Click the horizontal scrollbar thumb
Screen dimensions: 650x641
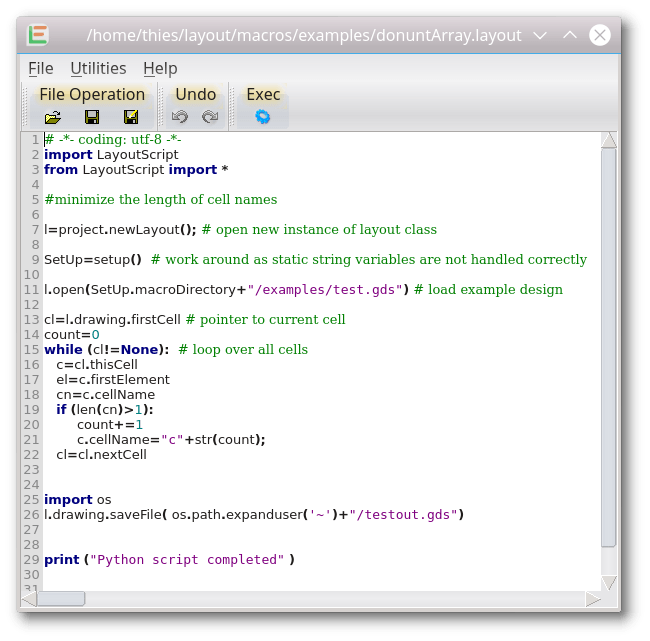pyautogui.click(x=61, y=599)
